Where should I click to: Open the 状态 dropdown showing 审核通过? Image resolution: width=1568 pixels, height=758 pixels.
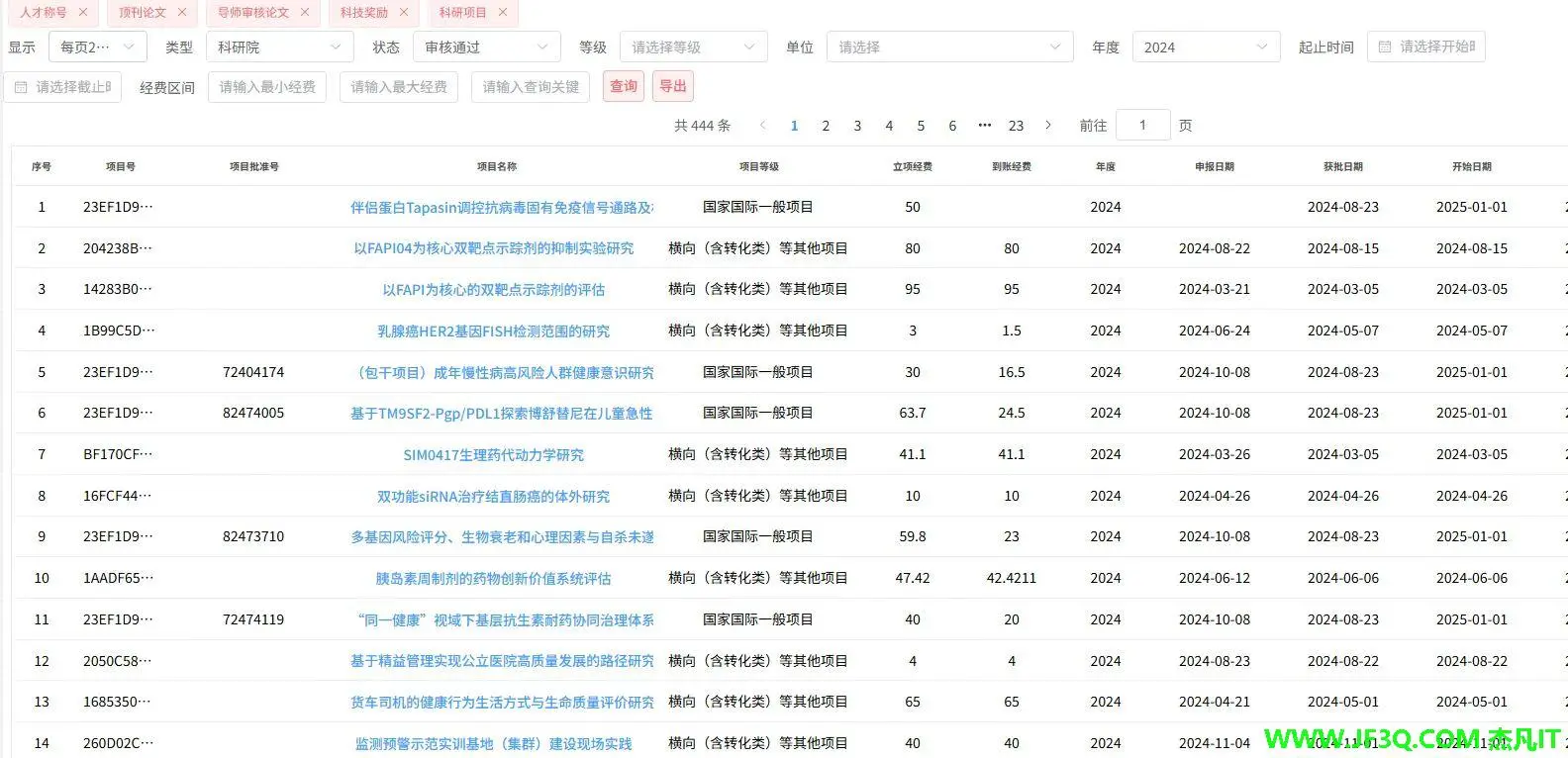click(x=486, y=47)
